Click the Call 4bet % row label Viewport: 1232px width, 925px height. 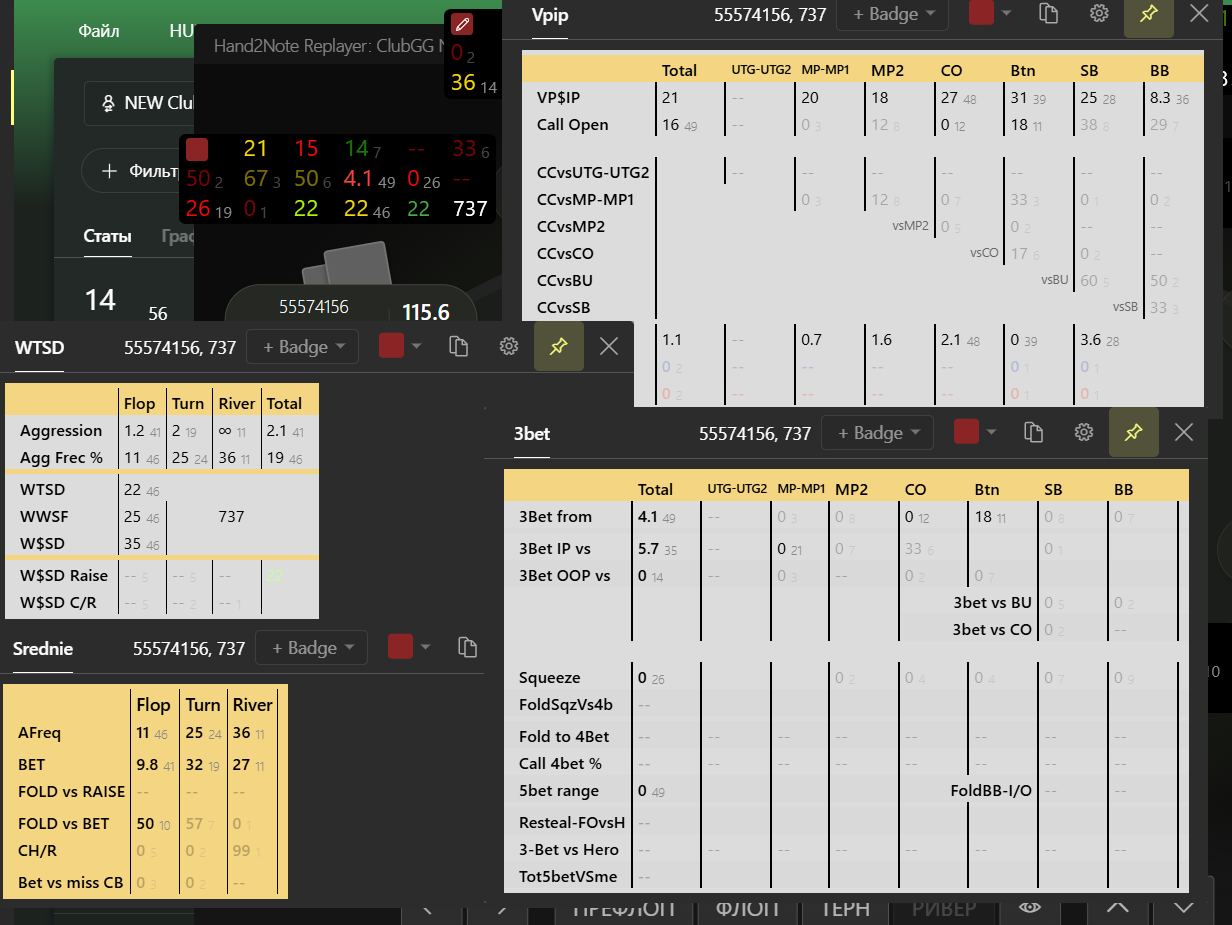click(x=560, y=764)
